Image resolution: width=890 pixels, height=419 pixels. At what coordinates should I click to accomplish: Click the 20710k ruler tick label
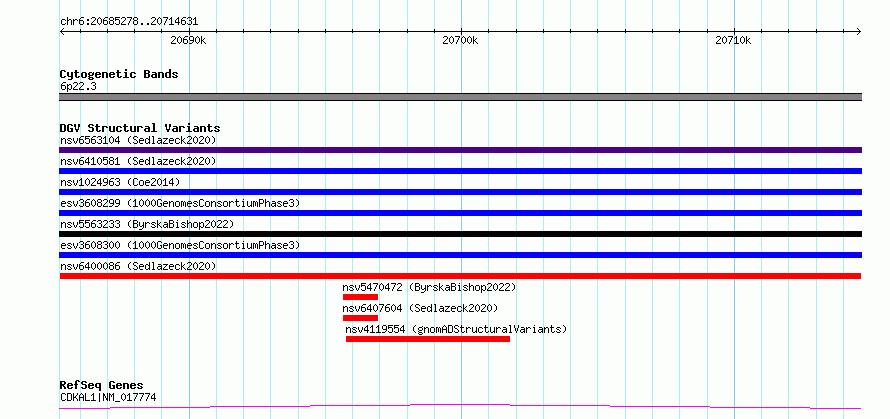733,40
